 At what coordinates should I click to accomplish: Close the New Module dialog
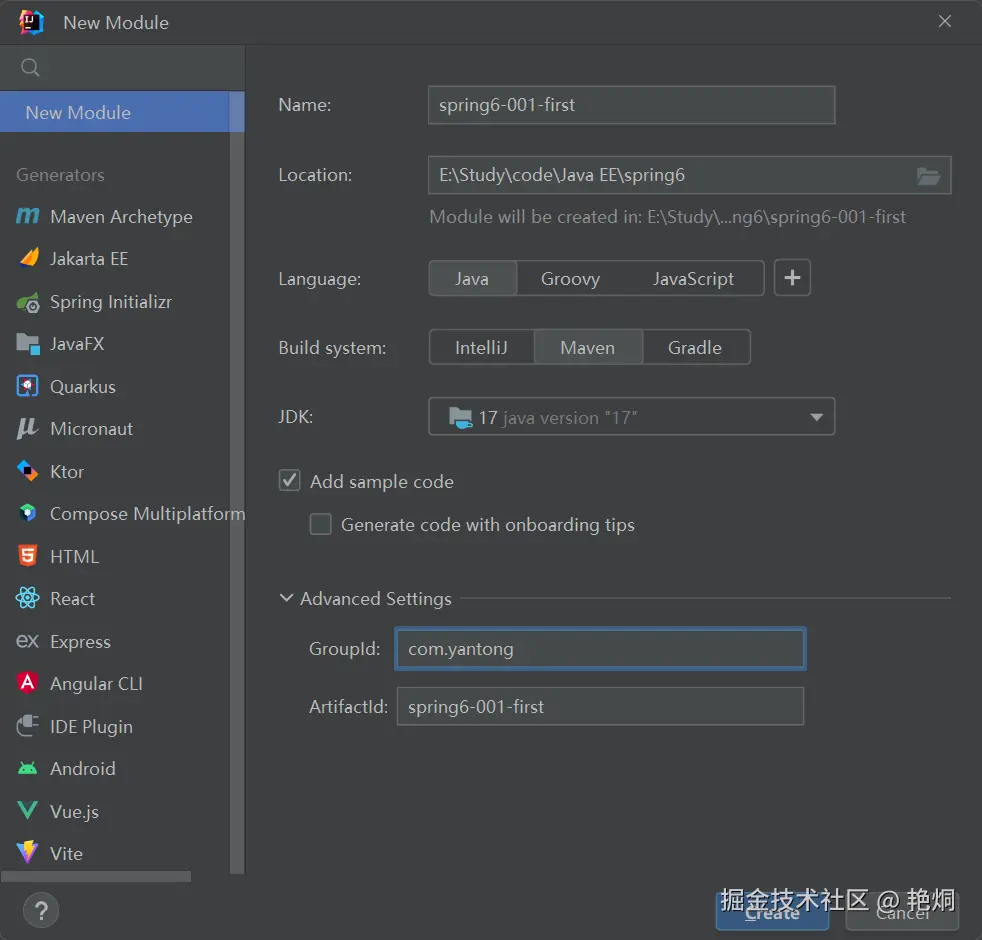[x=944, y=21]
